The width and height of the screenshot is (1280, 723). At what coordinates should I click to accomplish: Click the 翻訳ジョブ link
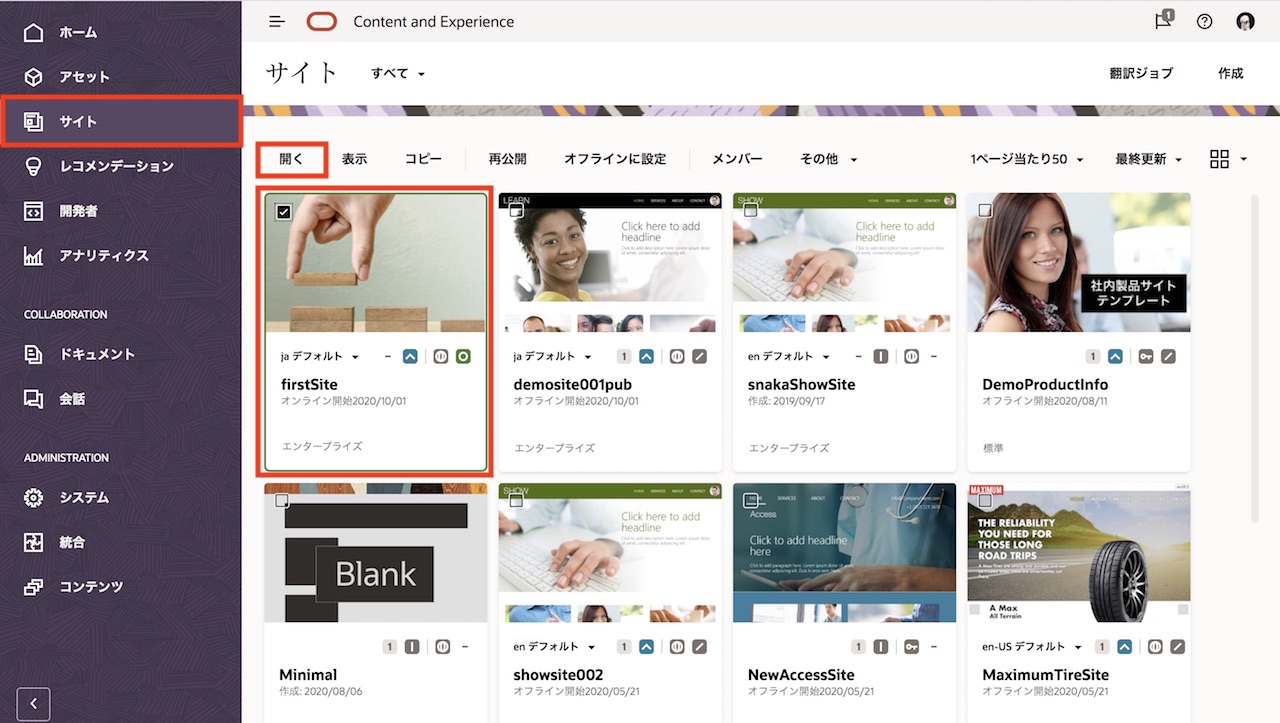[x=1141, y=73]
